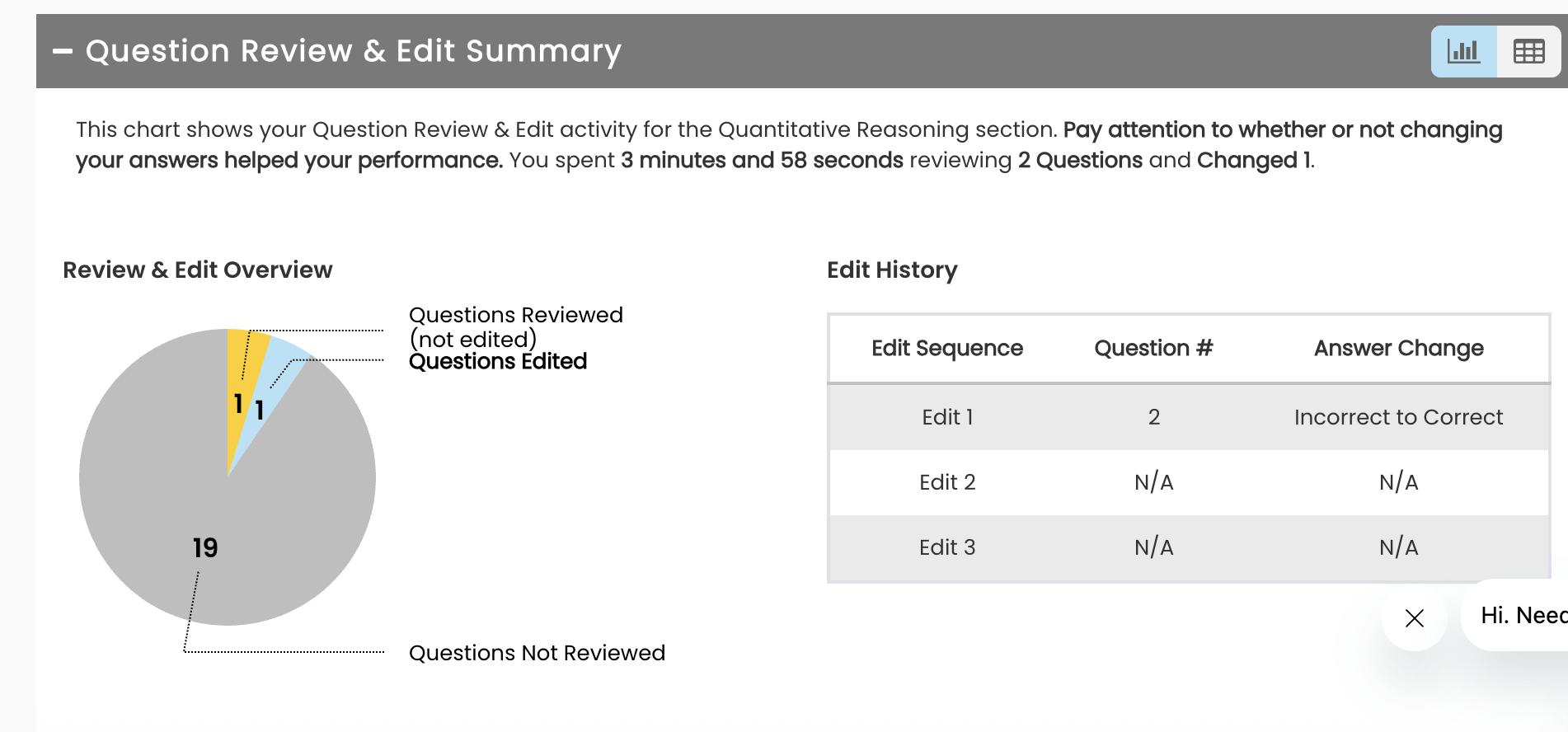Click Questions Reviewed (not edited) label
The width and height of the screenshot is (1568, 732).
click(x=515, y=326)
